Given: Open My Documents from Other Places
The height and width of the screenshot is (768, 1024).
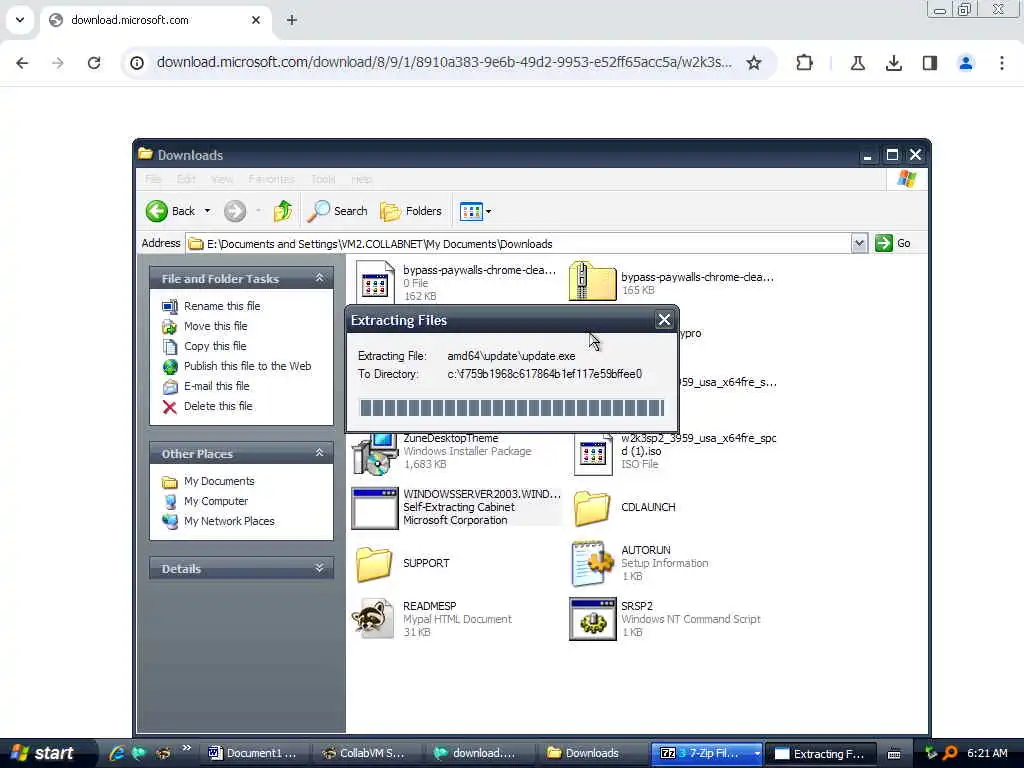Looking at the screenshot, I should (x=219, y=481).
